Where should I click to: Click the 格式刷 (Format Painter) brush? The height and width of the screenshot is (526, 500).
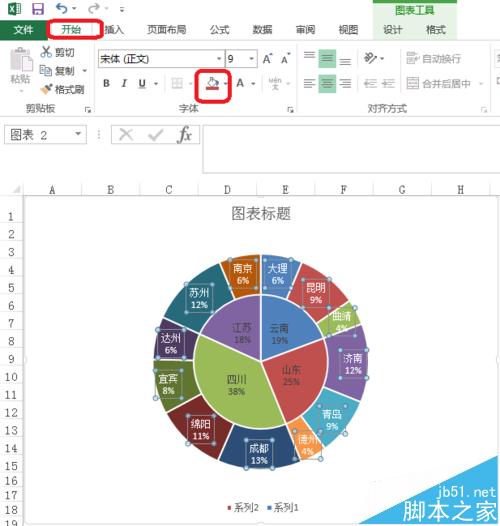62,90
